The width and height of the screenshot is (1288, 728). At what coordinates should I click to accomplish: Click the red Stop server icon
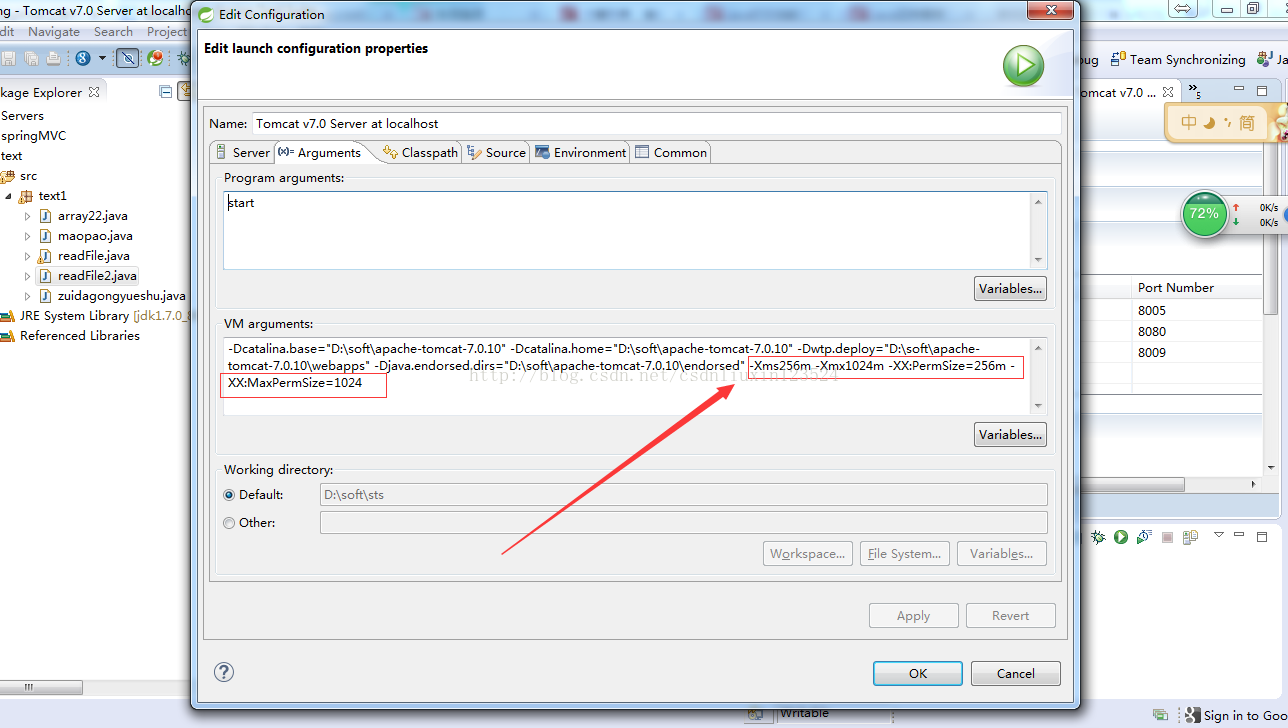(x=1167, y=537)
